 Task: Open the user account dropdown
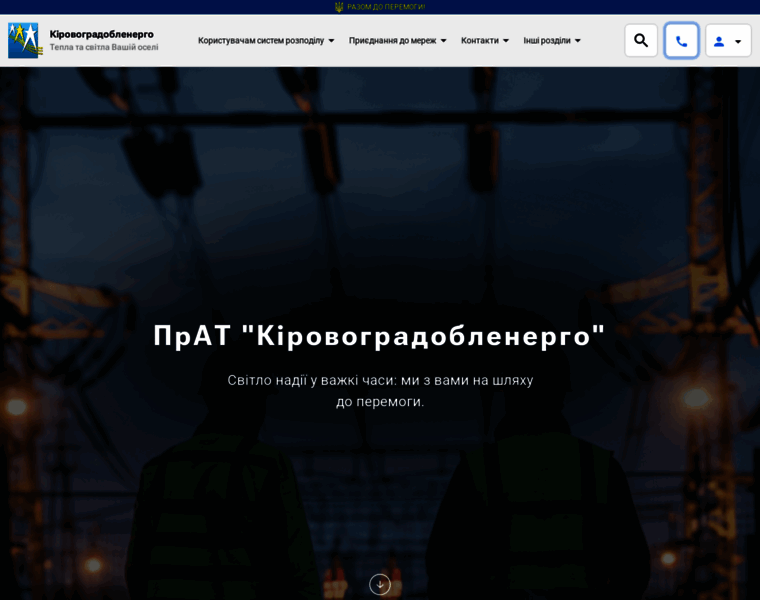pyautogui.click(x=728, y=41)
